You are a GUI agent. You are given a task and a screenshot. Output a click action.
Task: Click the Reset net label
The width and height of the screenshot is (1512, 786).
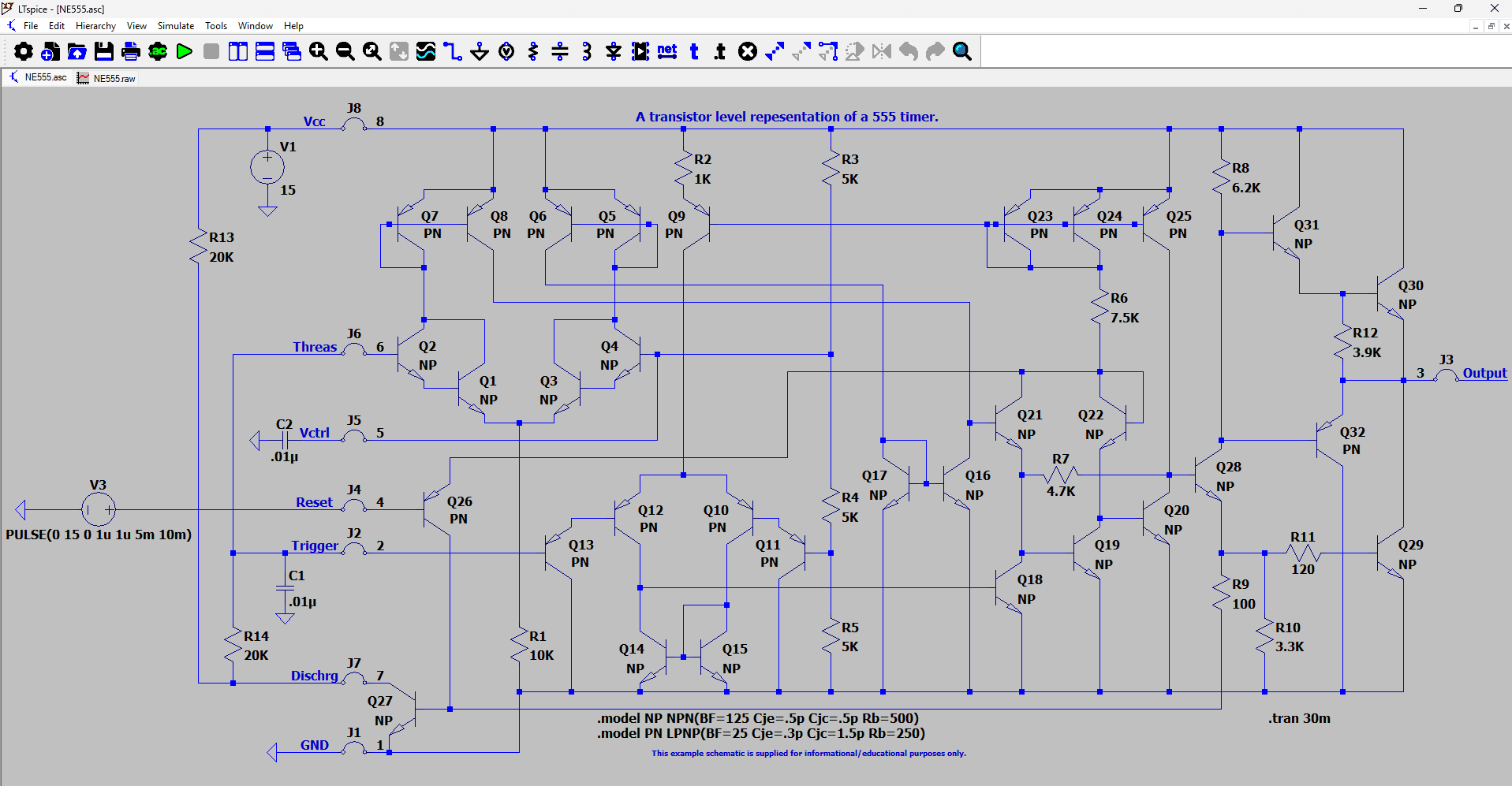click(x=314, y=502)
